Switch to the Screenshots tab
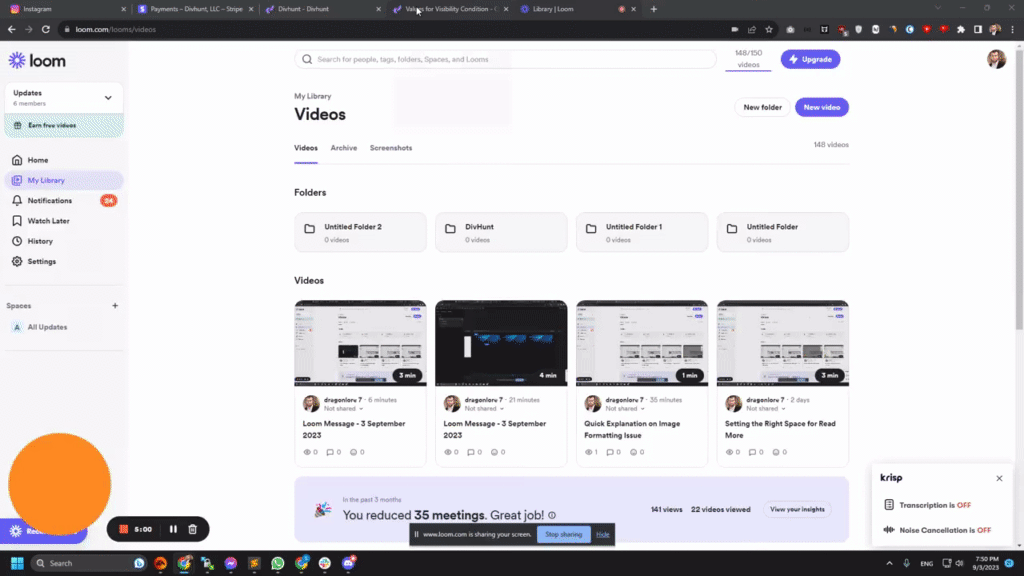 tap(391, 148)
